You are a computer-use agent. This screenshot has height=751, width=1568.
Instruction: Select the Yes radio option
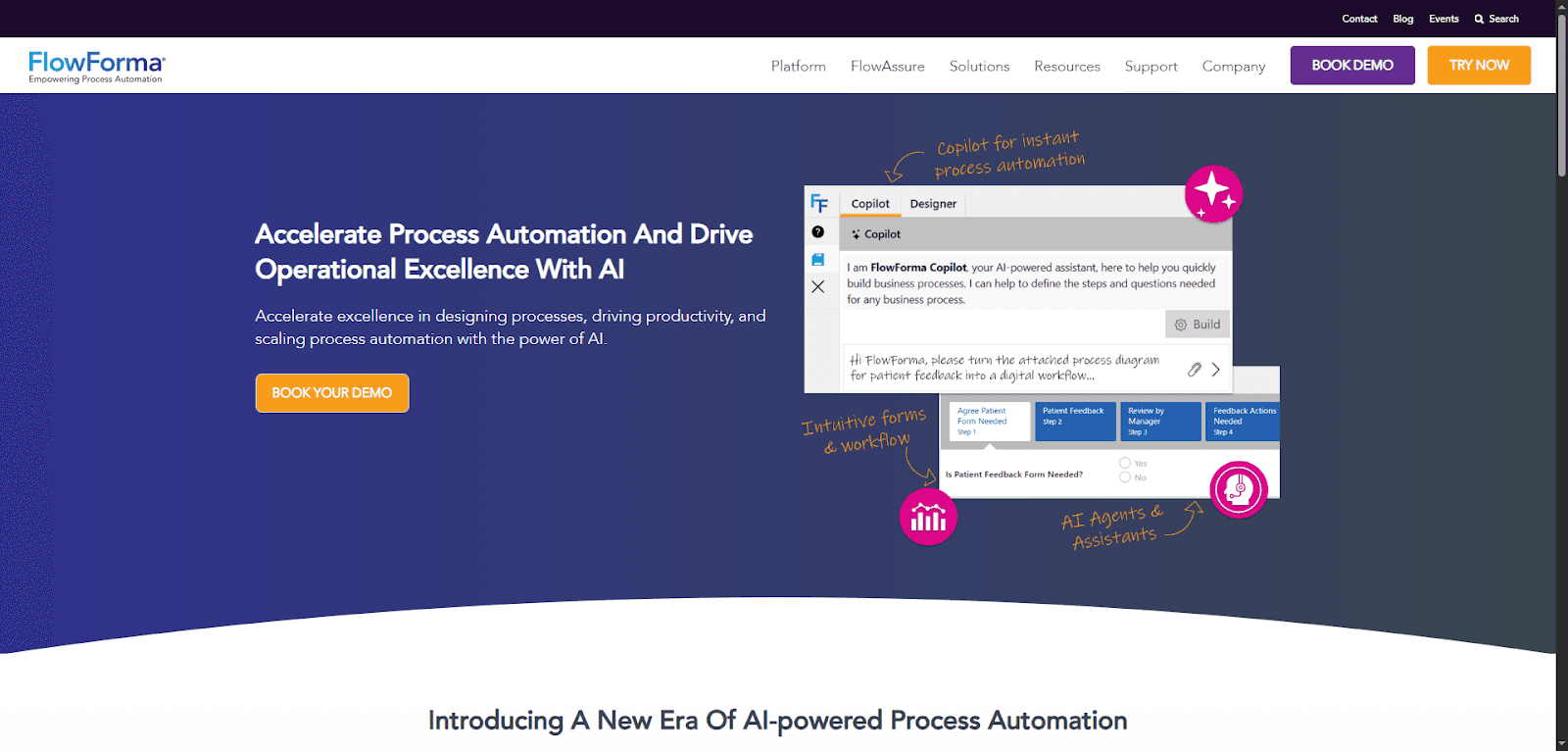coord(1125,463)
